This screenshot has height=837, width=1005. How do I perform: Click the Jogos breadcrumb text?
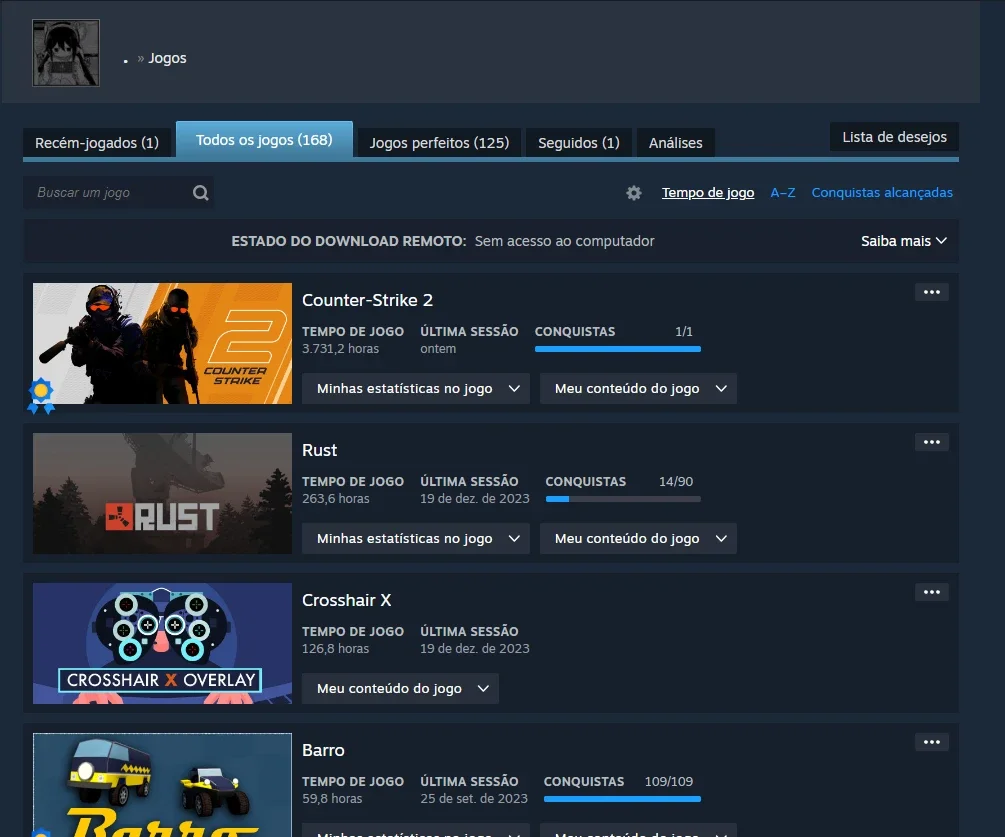point(167,58)
